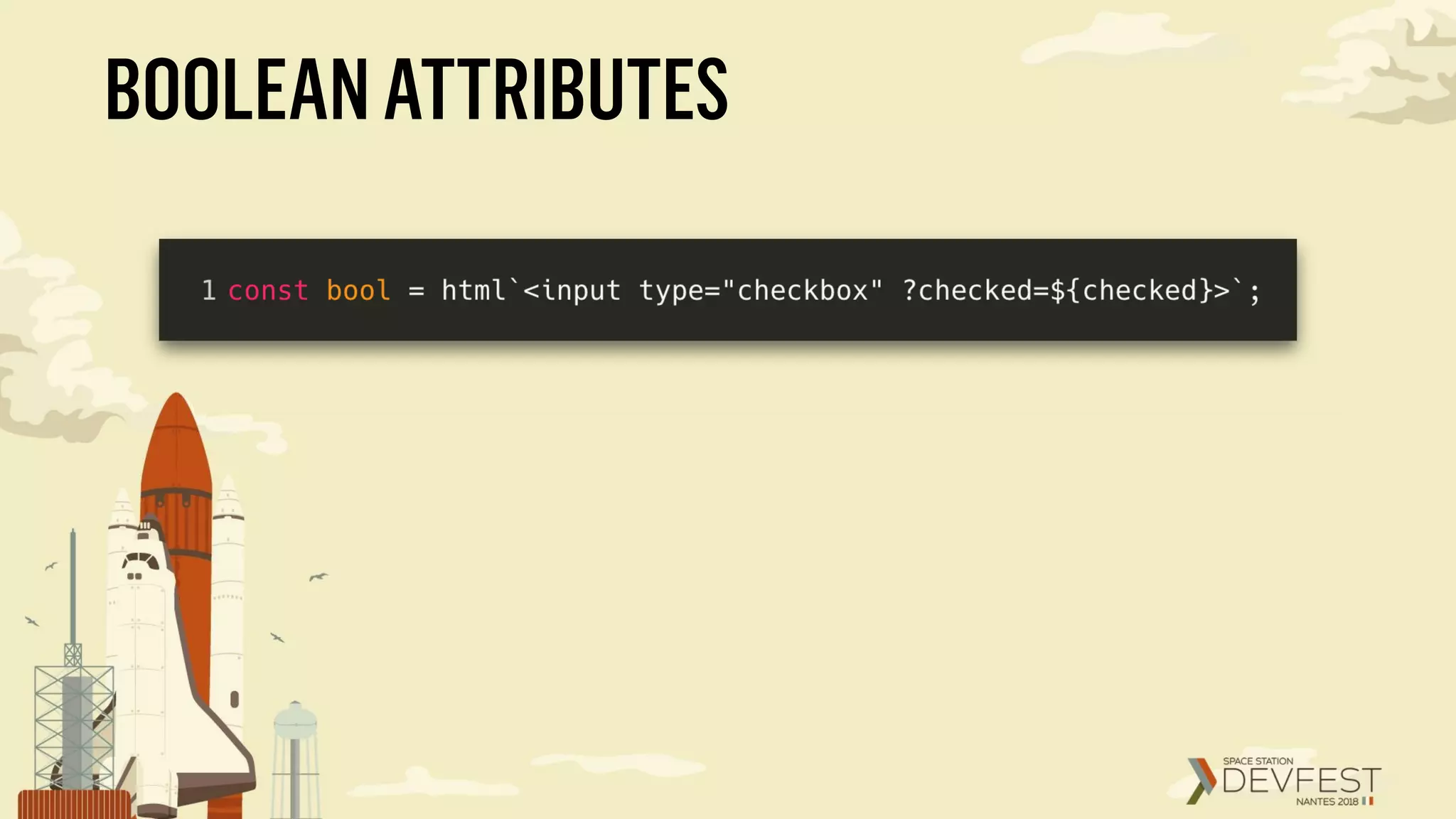
Task: Click the DEVFEST logo text
Action: click(x=1301, y=781)
